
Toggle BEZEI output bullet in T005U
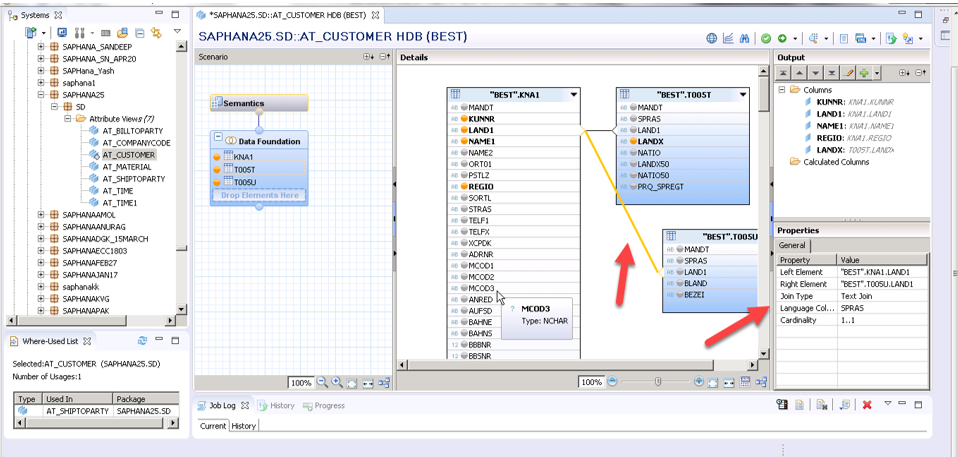point(681,294)
